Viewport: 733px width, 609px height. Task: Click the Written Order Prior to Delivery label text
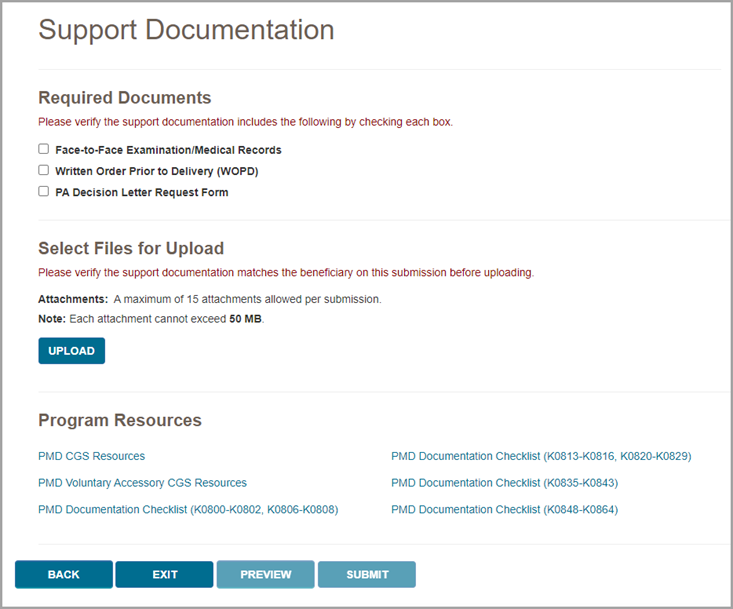point(156,171)
